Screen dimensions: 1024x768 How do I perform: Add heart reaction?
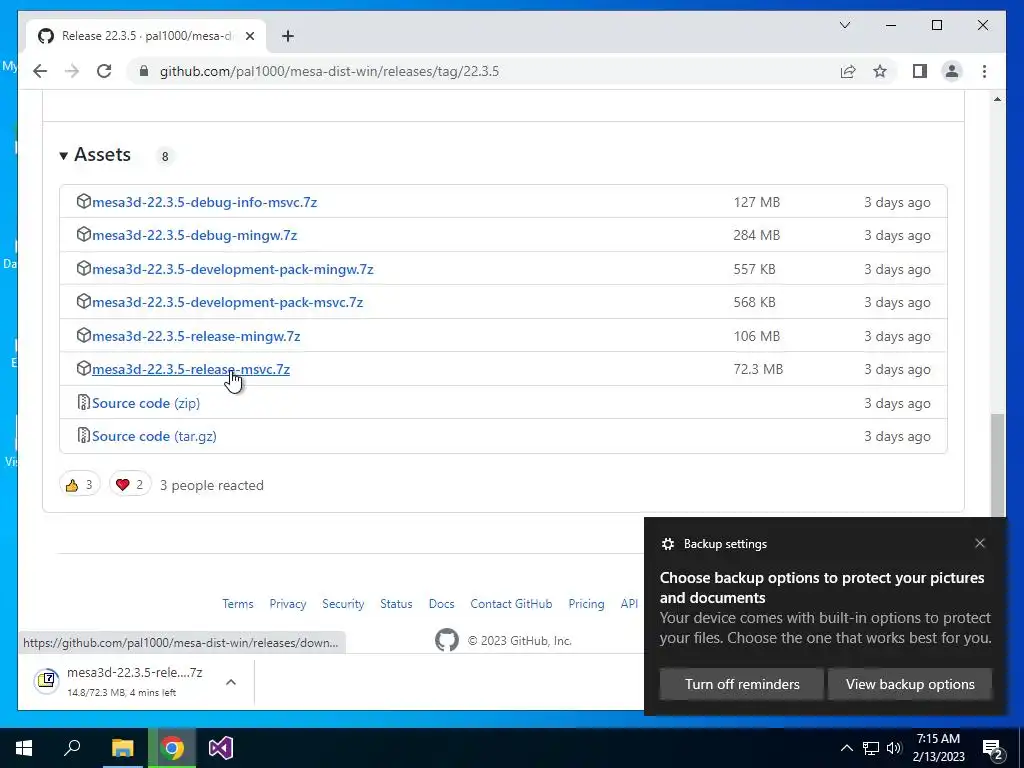pos(130,485)
